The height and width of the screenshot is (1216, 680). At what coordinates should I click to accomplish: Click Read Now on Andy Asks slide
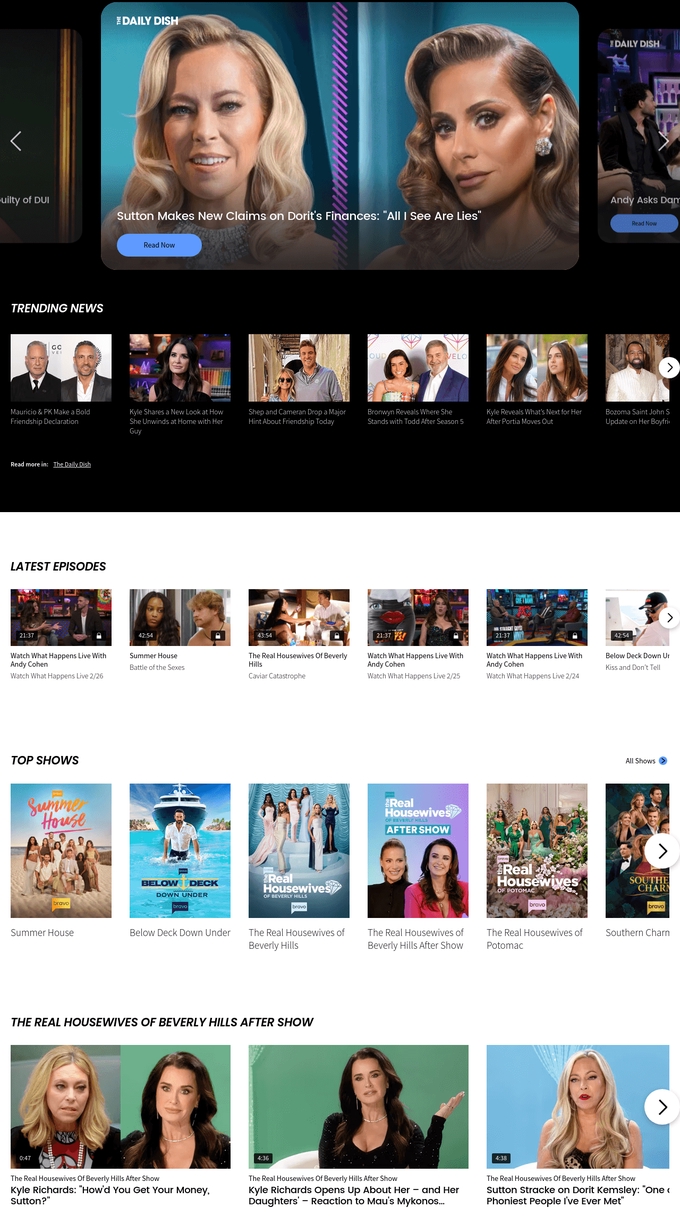(x=644, y=224)
